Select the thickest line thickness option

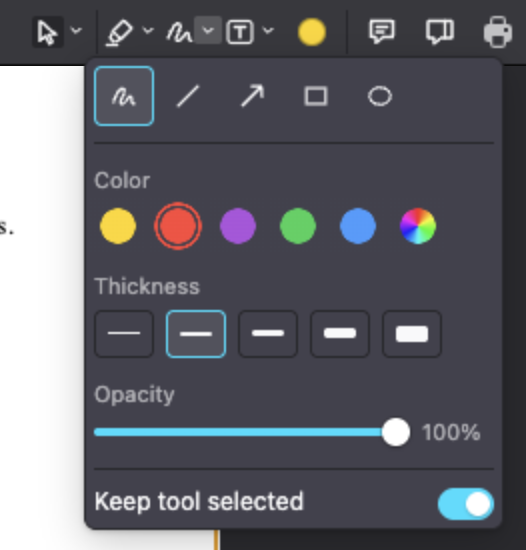point(412,334)
